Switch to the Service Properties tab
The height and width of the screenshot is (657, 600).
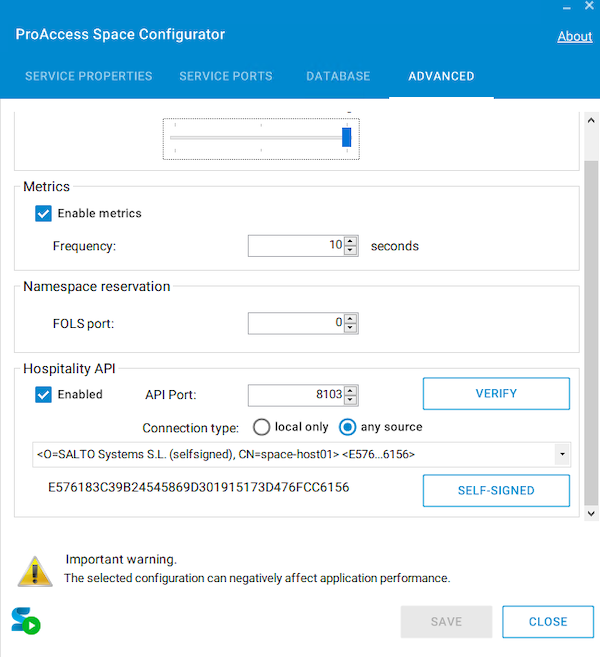(x=88, y=76)
